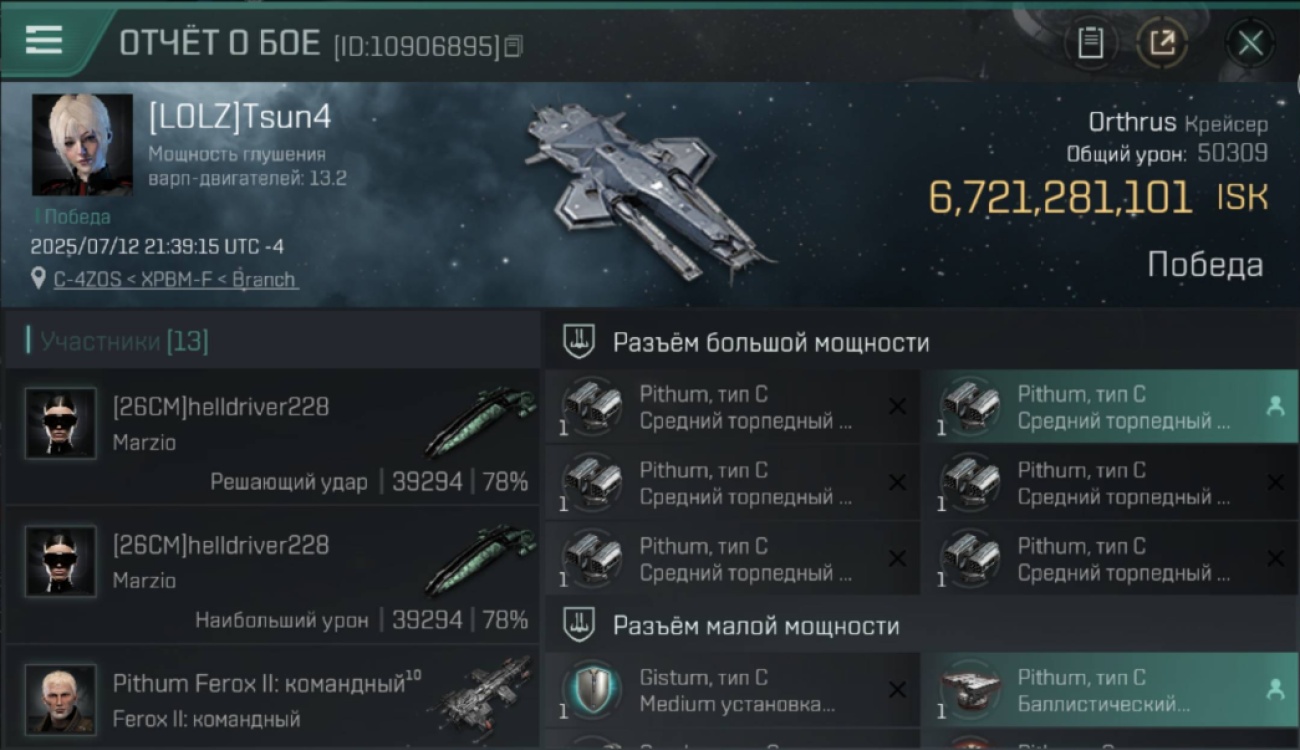
Task: Click the X on the first torpedo launcher
Action: pyautogui.click(x=897, y=406)
